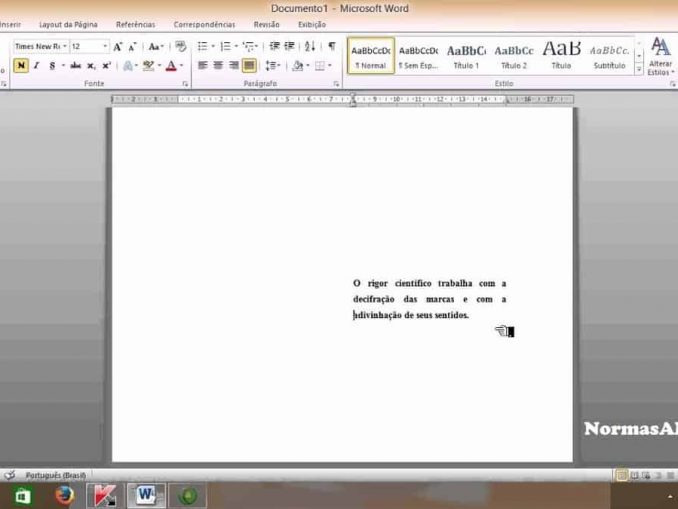Switch to the Layout da Página tab
This screenshot has height=509, width=678.
pos(68,24)
